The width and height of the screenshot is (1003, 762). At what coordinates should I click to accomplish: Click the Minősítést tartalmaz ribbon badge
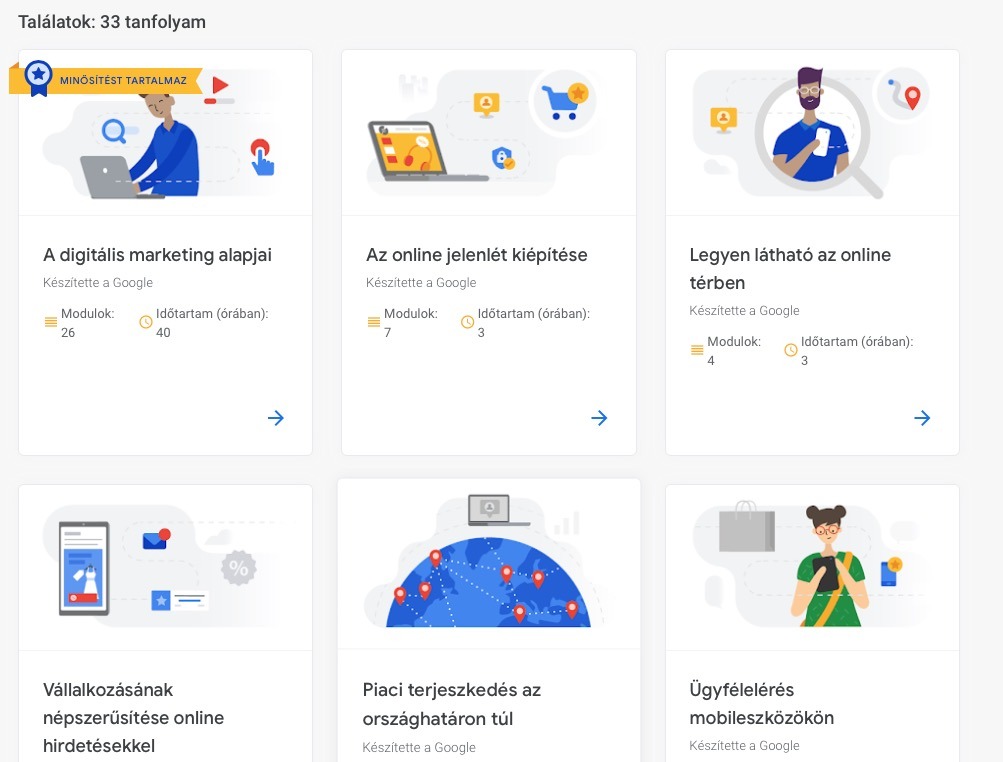[x=106, y=80]
